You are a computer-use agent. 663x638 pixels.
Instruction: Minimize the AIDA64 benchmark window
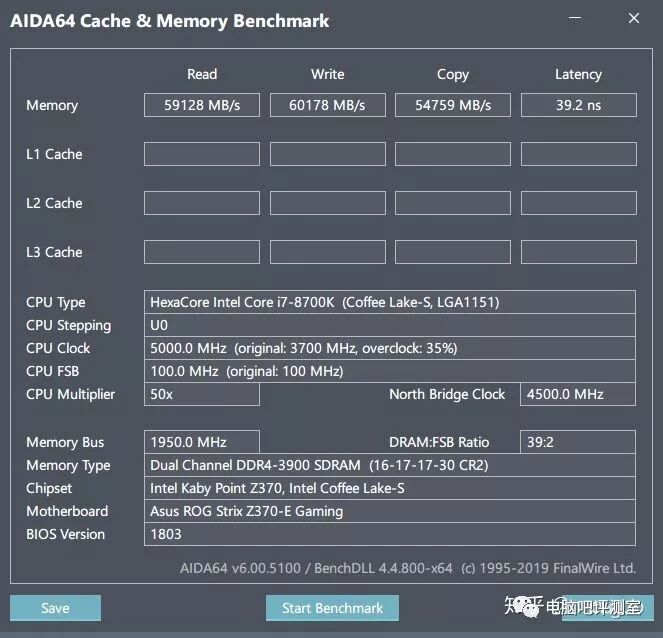tap(575, 18)
